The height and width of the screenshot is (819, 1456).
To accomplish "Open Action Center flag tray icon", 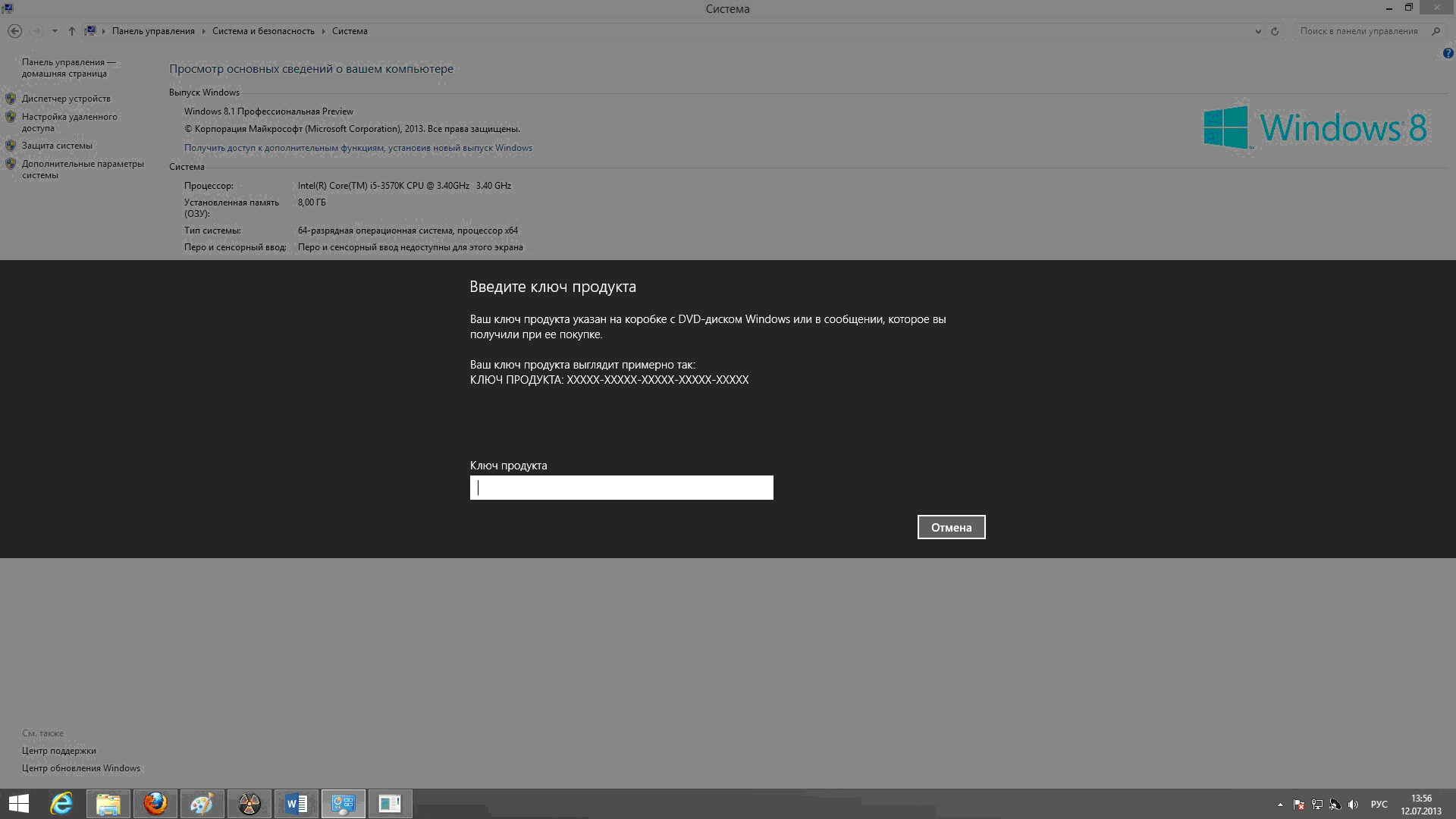I will (1299, 805).
